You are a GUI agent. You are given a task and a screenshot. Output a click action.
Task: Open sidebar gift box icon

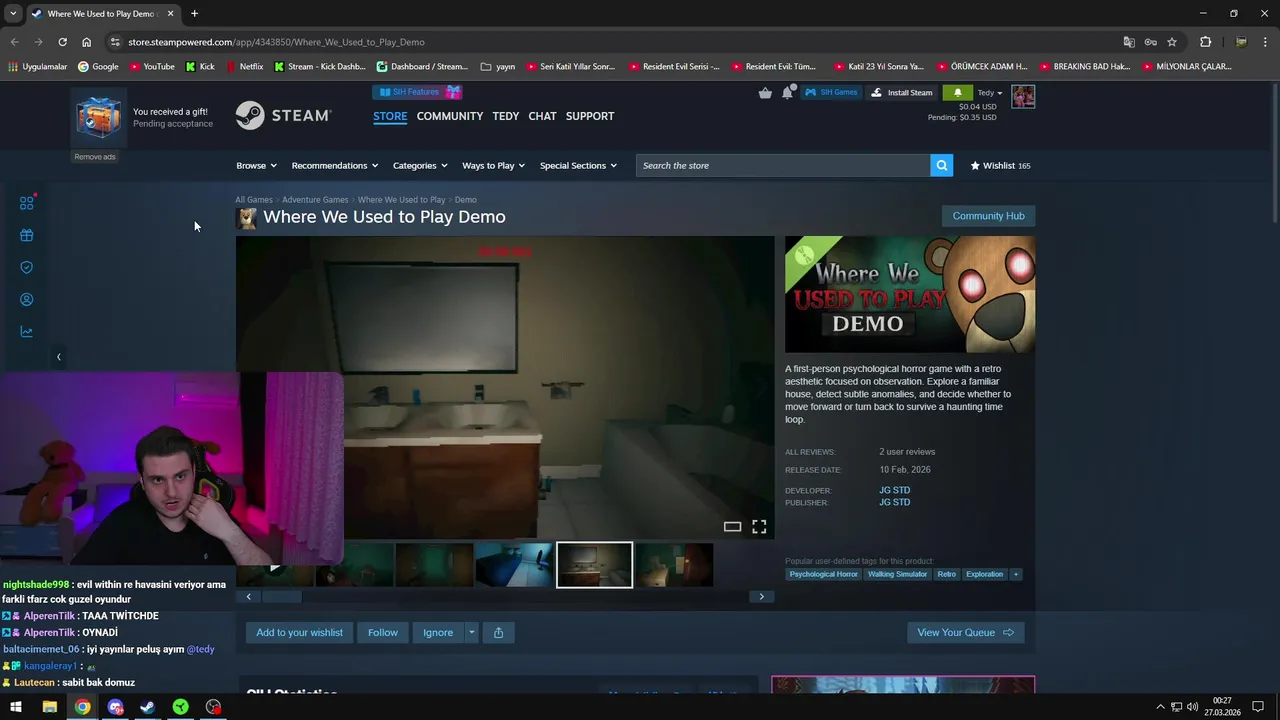point(27,235)
